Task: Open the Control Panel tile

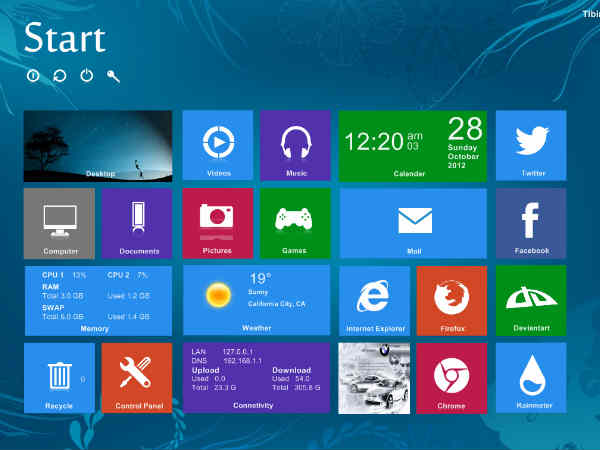Action: pyautogui.click(x=137, y=378)
